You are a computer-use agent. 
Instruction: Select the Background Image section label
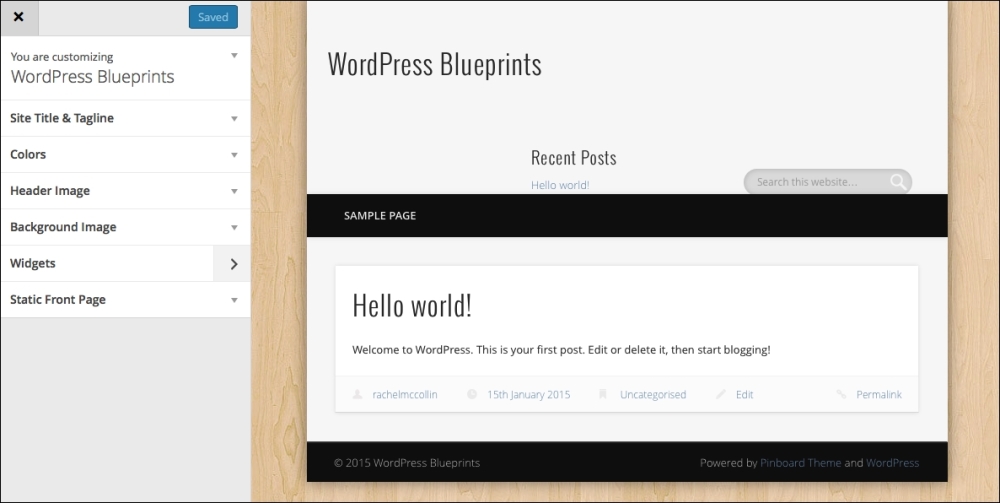coord(63,227)
